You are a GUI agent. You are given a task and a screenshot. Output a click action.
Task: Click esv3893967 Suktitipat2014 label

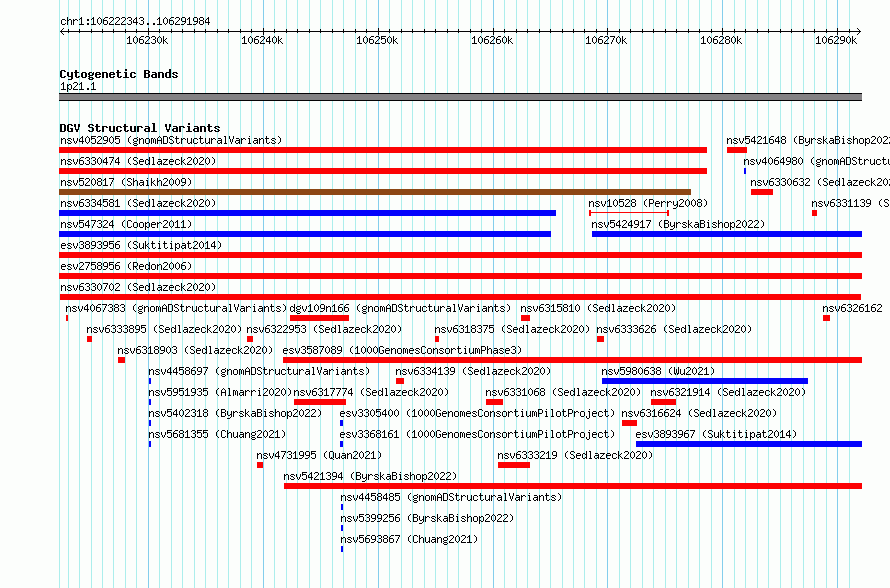click(x=716, y=434)
